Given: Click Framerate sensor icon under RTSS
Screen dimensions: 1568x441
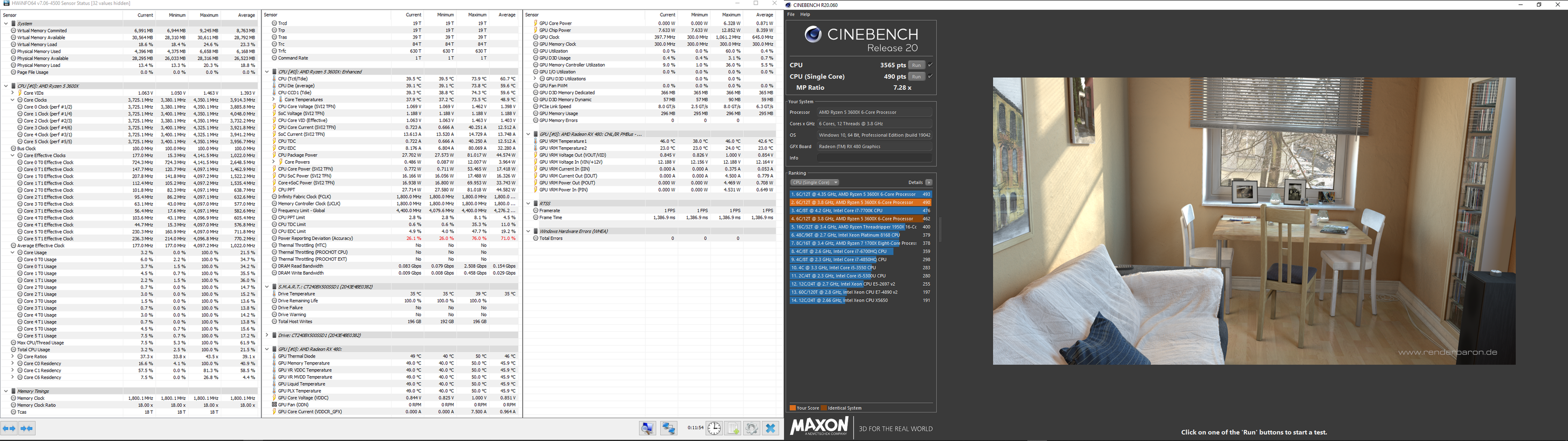Looking at the screenshot, I should coord(536,210).
